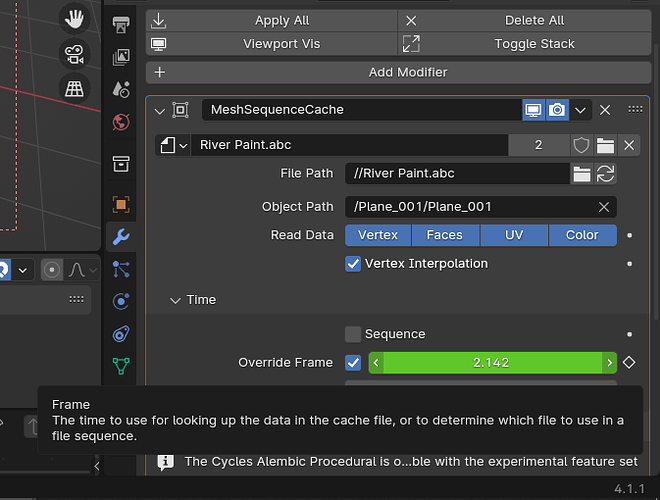This screenshot has height=500, width=660.
Task: Click the 4.1.1 version in status bar
Action: tap(629, 489)
